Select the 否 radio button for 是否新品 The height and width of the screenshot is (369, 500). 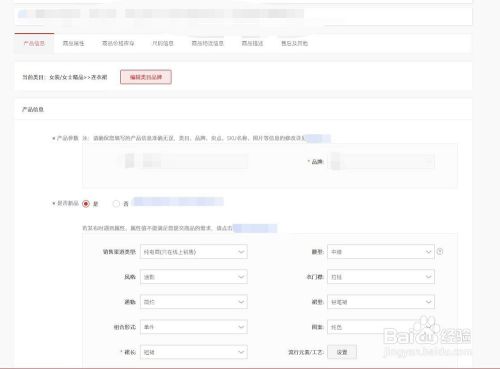[x=116, y=203]
